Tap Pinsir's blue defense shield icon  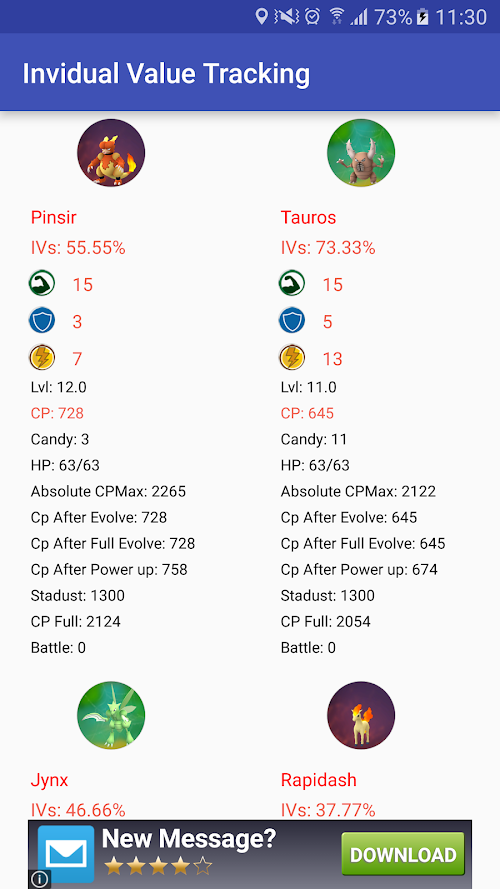pyautogui.click(x=42, y=321)
